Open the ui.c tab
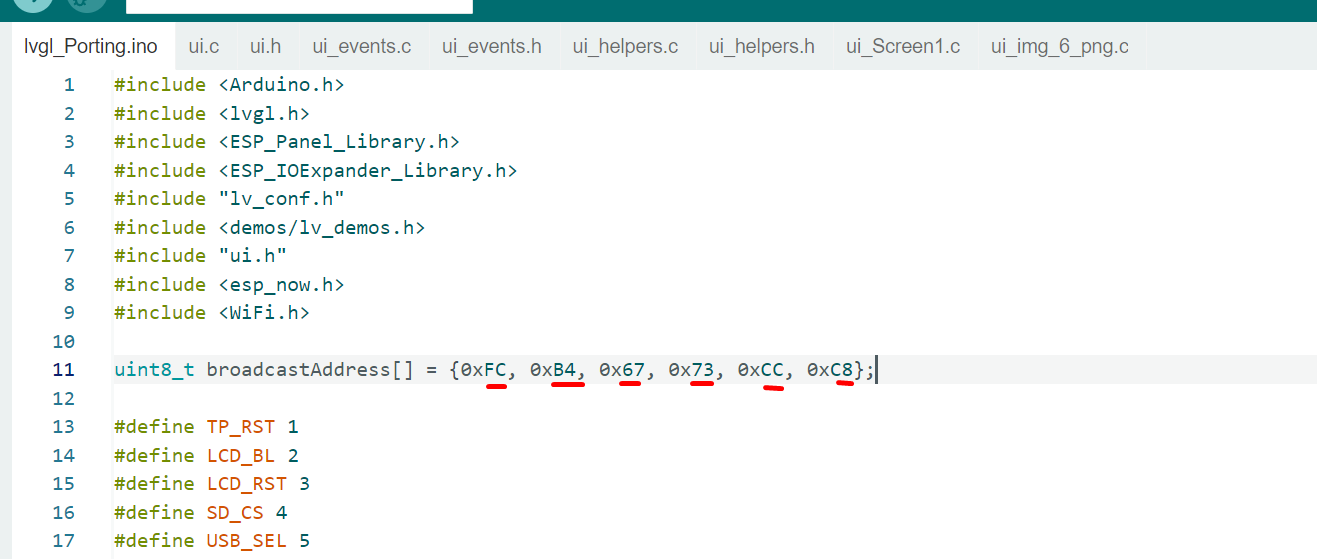Screen dimensions: 1317x559 pos(204,46)
